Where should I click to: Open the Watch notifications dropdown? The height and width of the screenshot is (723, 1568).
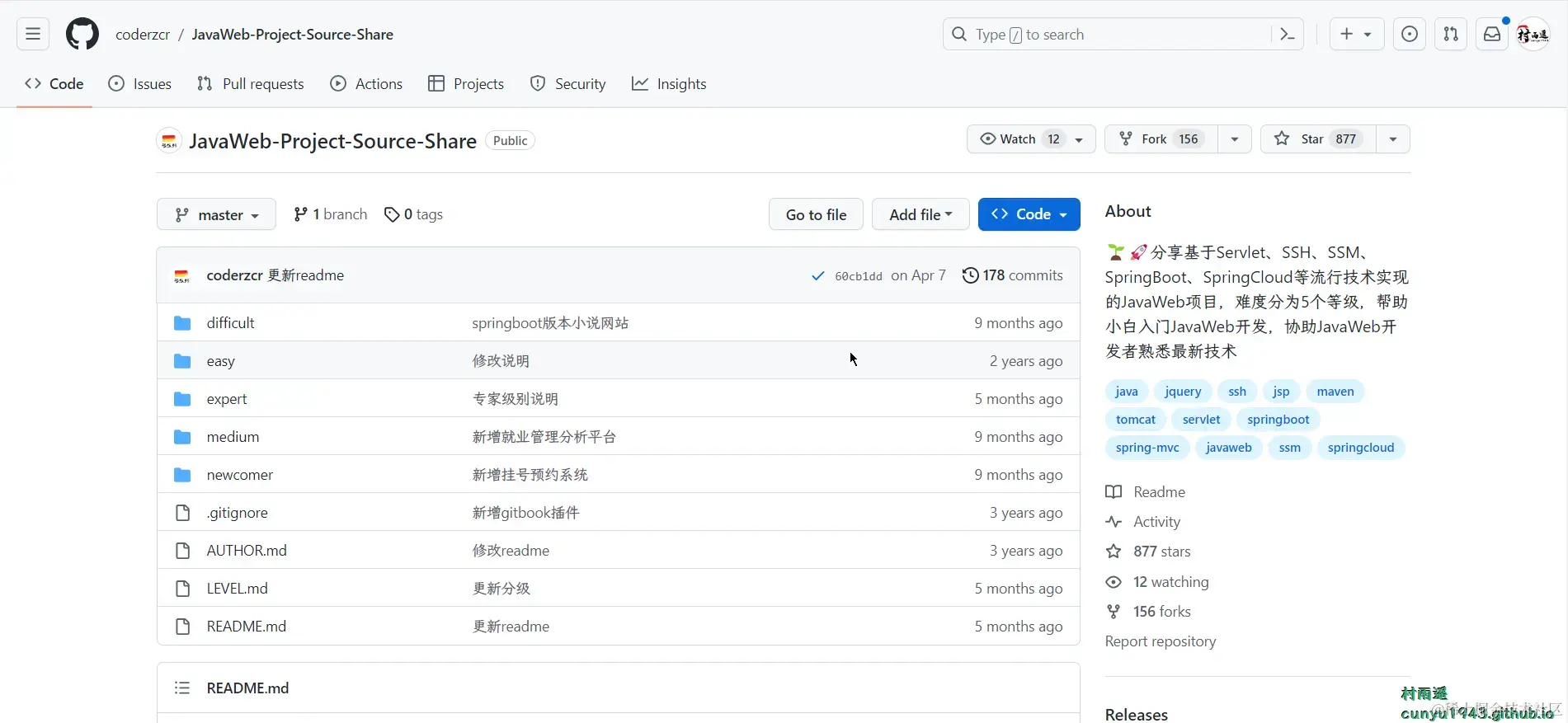coord(1031,138)
